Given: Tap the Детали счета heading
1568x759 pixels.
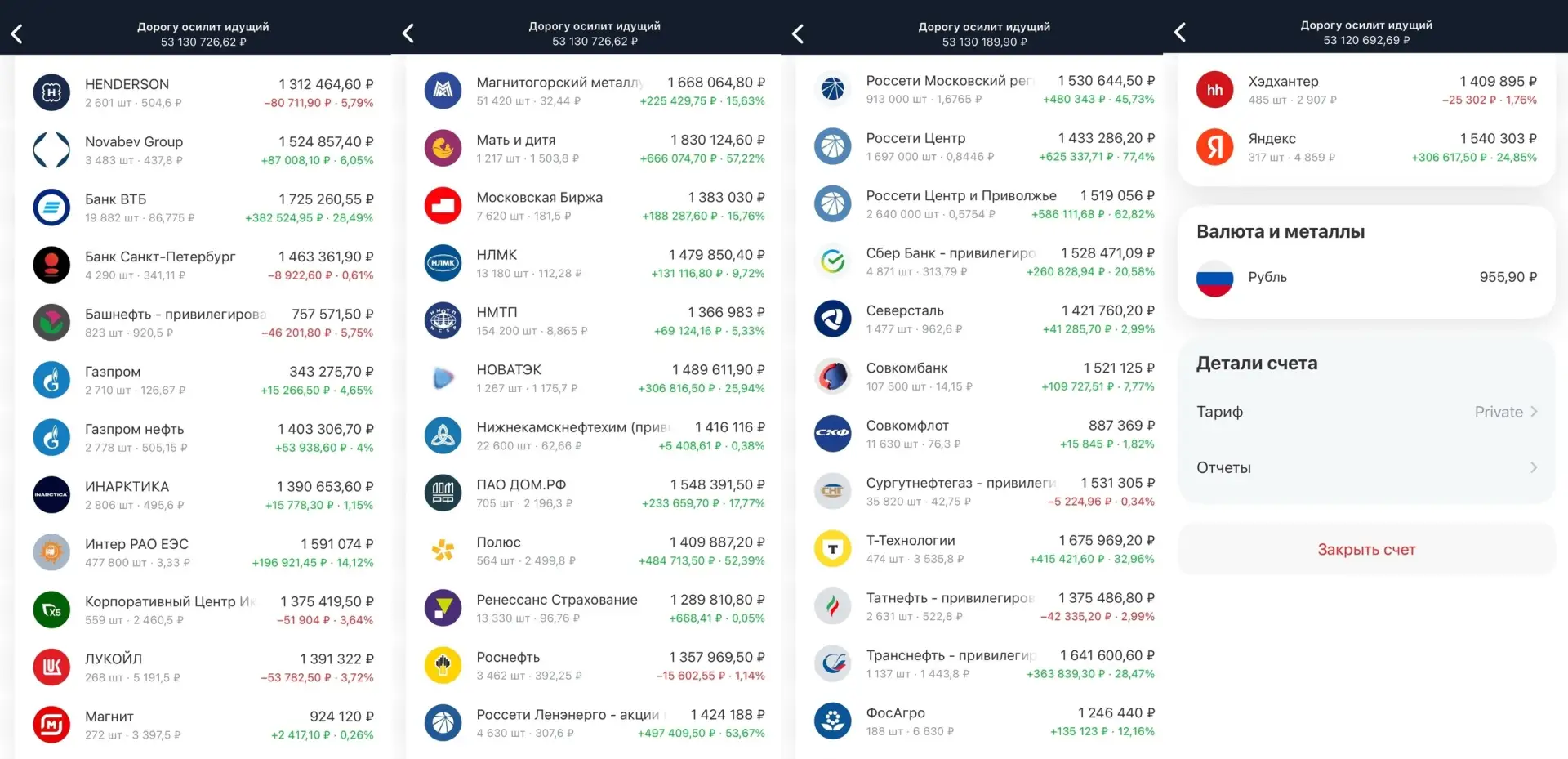Looking at the screenshot, I should (x=1257, y=364).
